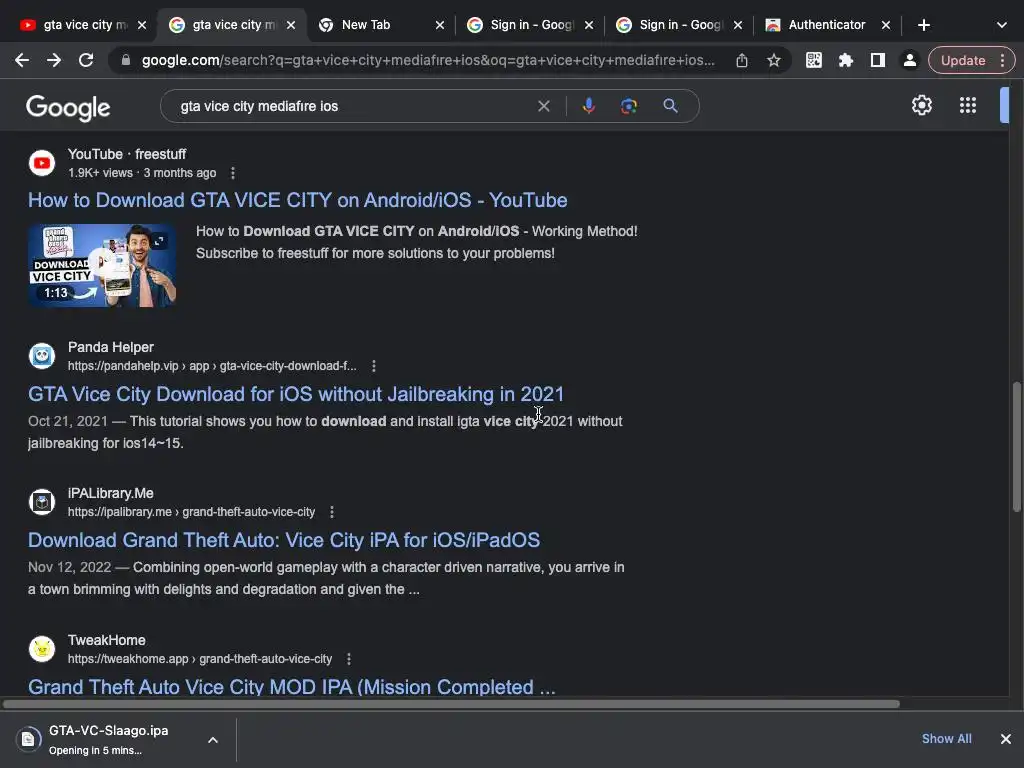
Task: Click the Update button in Chrome toolbar
Action: (963, 60)
